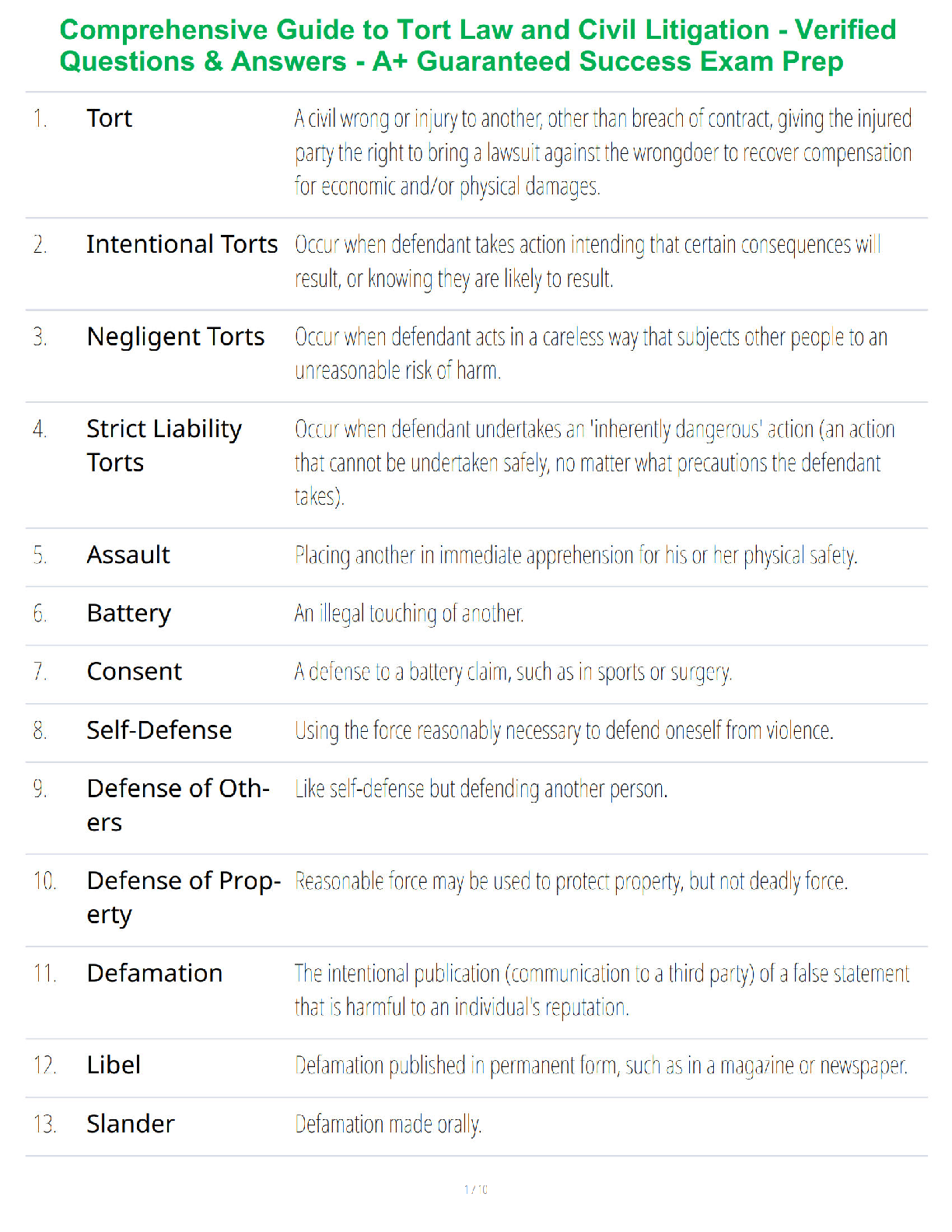The height and width of the screenshot is (1232, 952).
Task: Click the 'Libel' term
Action: click(x=114, y=1065)
